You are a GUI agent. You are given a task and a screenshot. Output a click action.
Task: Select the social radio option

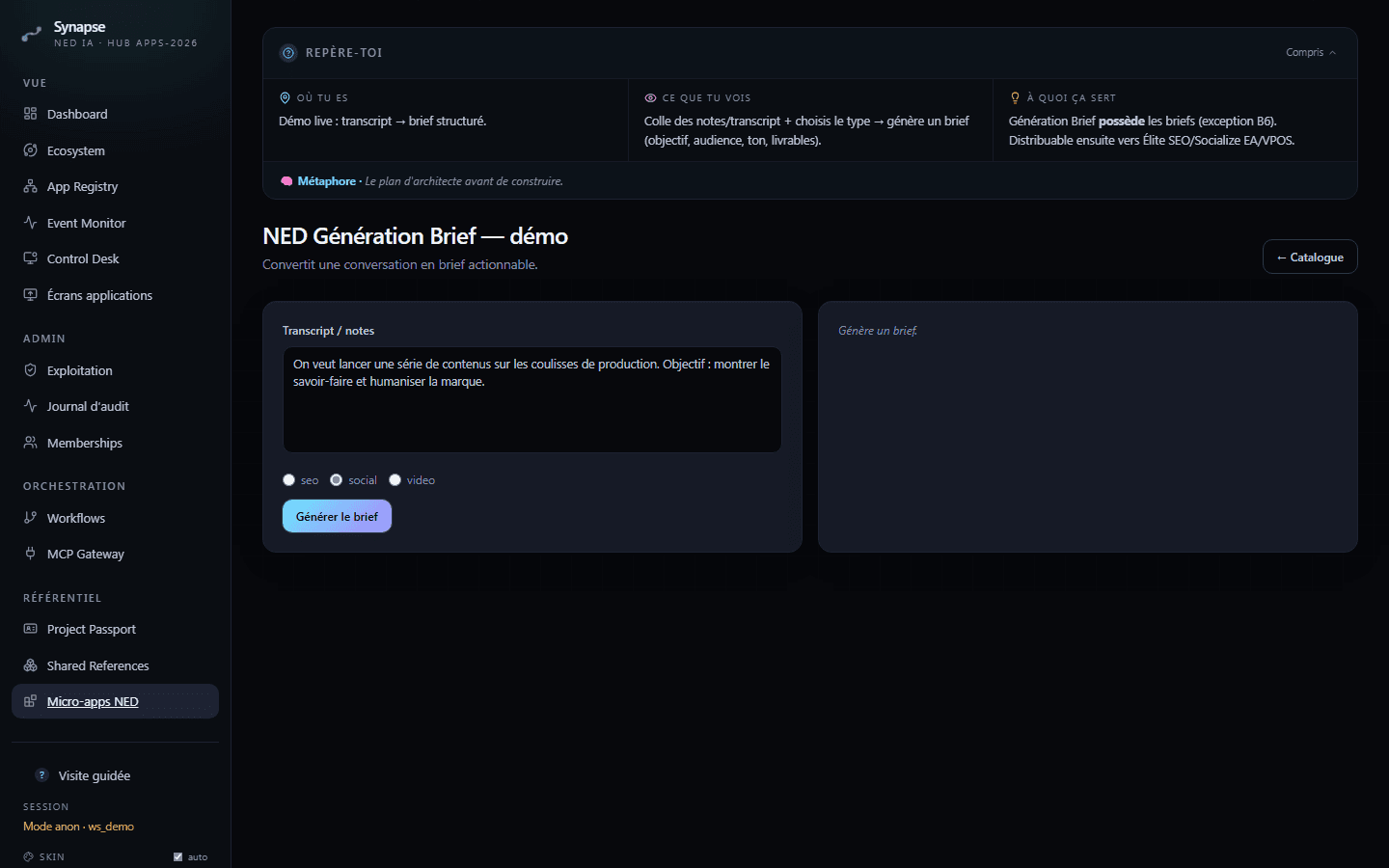click(x=336, y=480)
